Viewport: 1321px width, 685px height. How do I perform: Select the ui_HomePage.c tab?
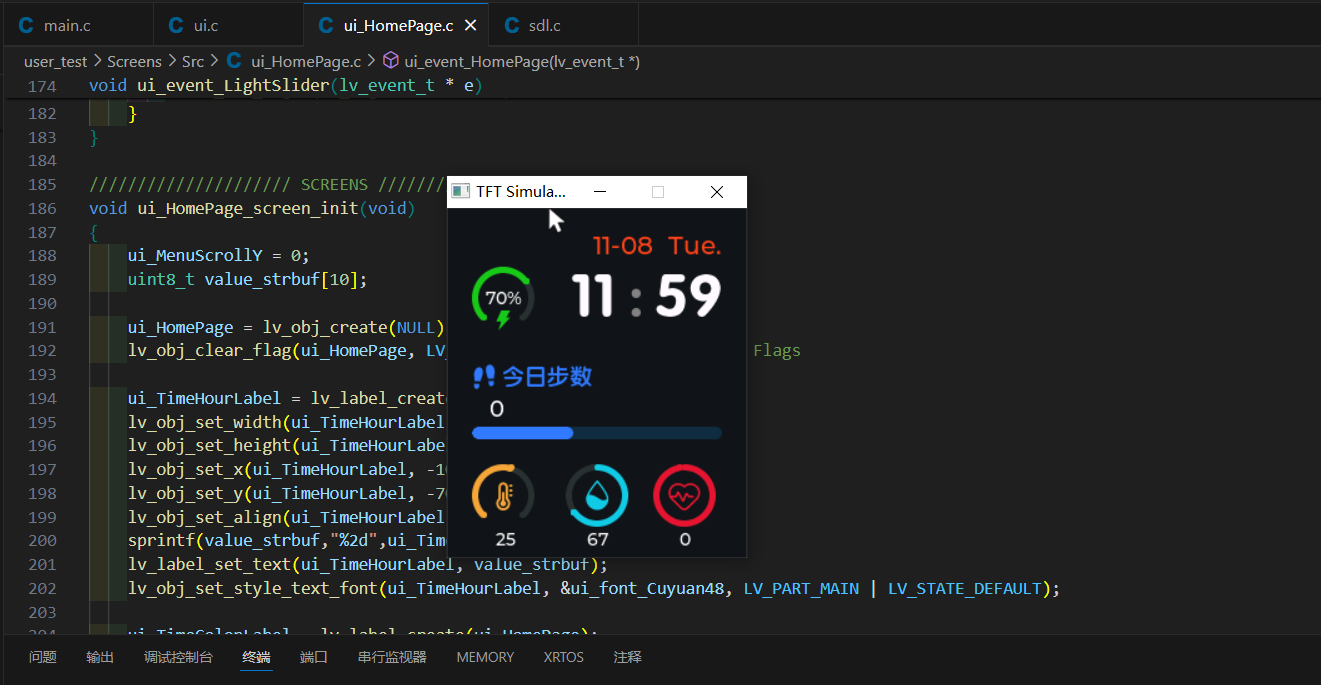396,25
